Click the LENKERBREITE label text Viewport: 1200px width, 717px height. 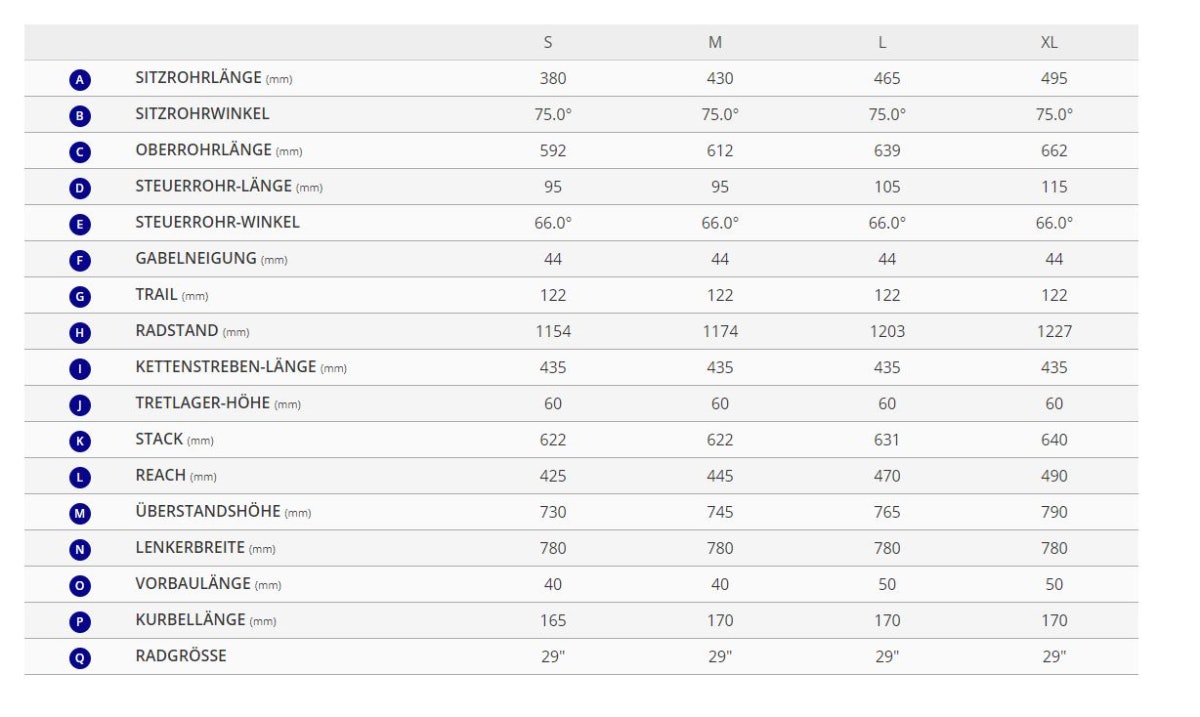(190, 547)
